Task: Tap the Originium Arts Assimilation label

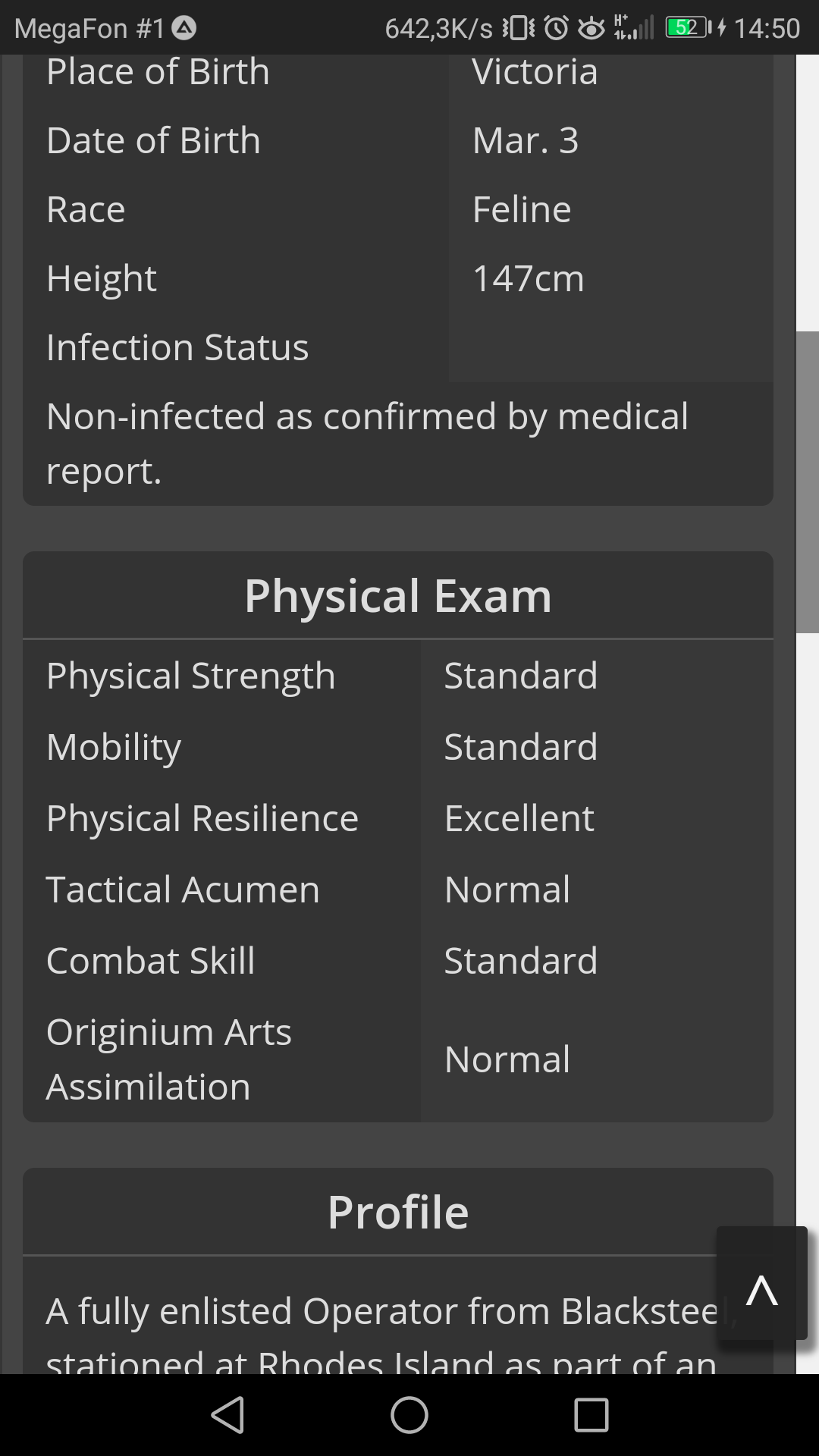Action: point(169,1059)
